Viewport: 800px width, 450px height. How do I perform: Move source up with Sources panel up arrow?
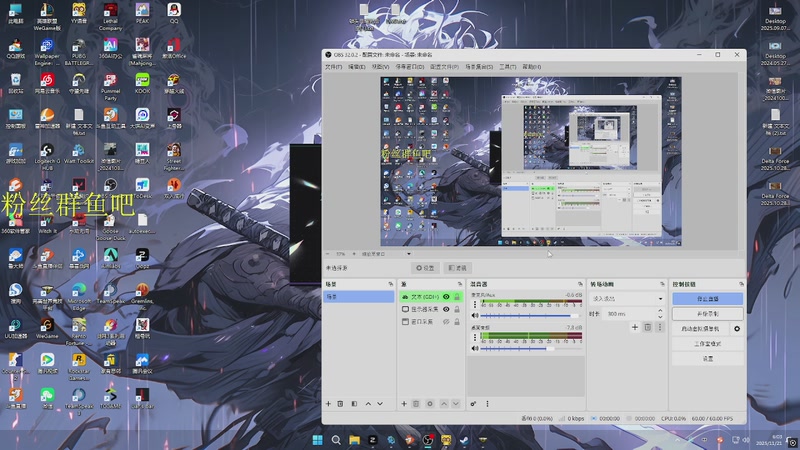[444, 404]
